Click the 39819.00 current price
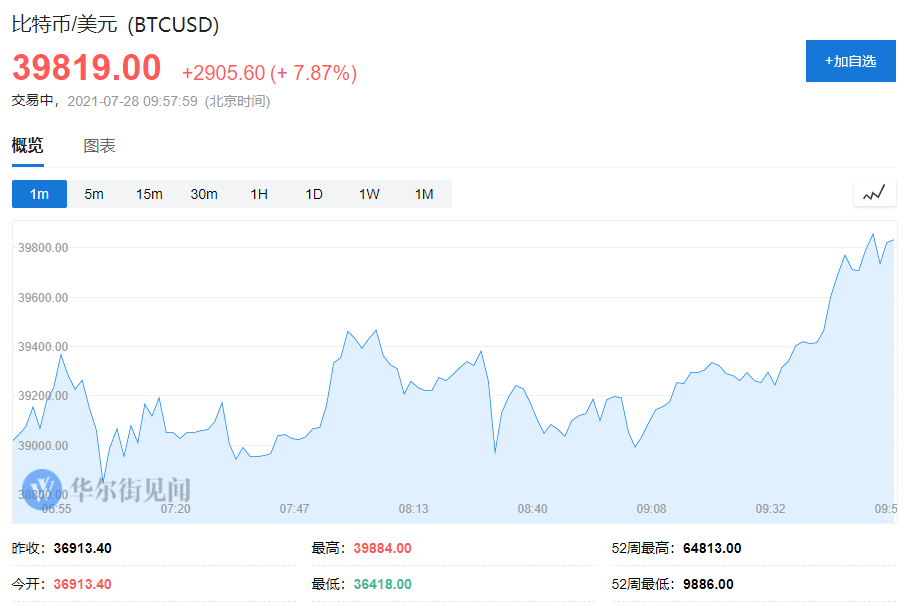 point(87,68)
